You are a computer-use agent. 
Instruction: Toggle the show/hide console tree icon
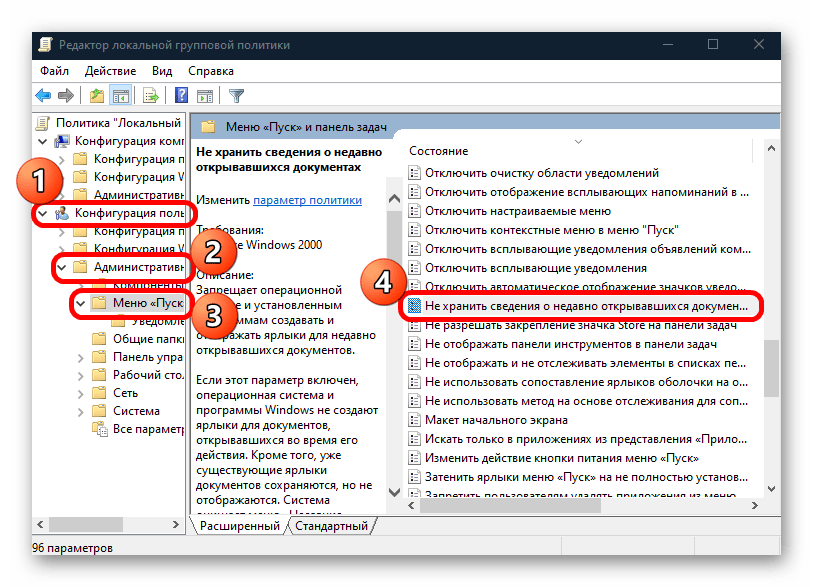coord(120,96)
